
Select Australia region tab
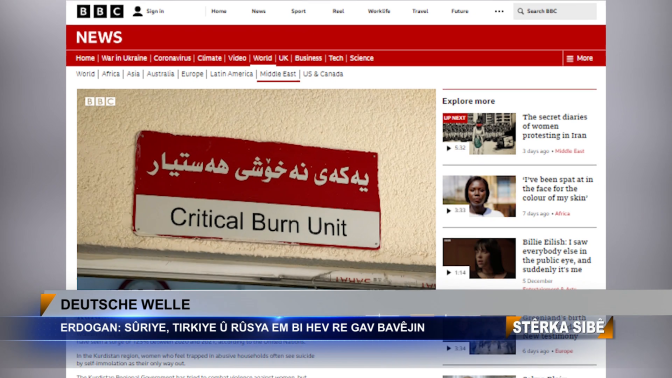(160, 74)
